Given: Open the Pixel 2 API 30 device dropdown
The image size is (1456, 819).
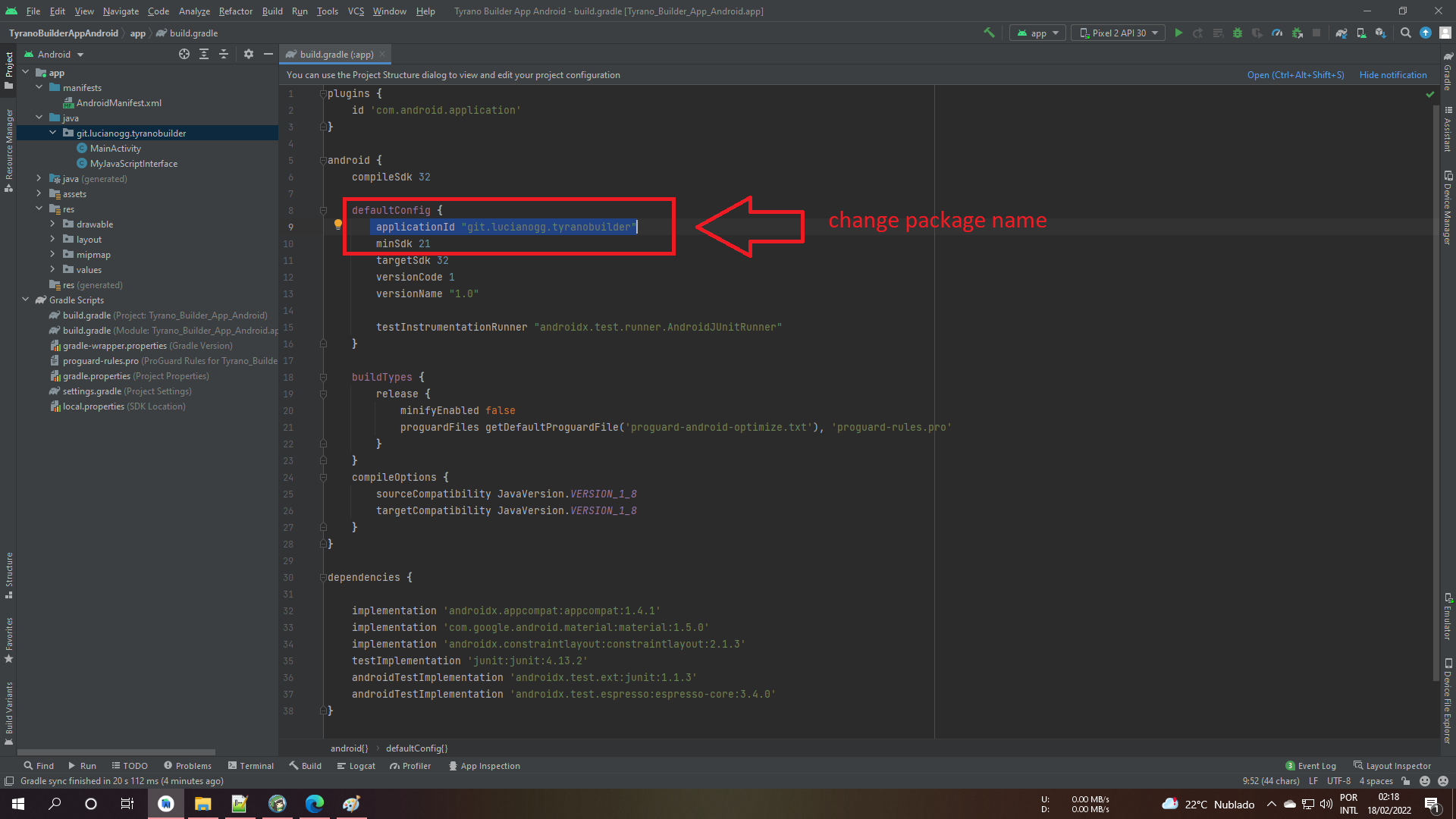Looking at the screenshot, I should click(x=1119, y=33).
